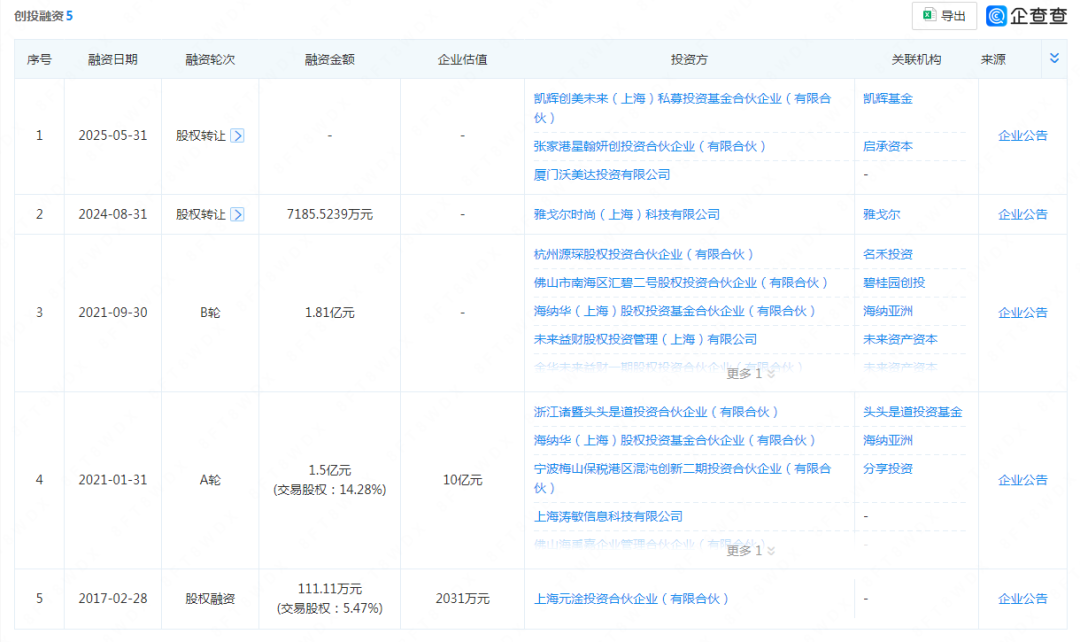Open arrow icon beside 股权转让 for 2024-08-31

click(x=238, y=214)
